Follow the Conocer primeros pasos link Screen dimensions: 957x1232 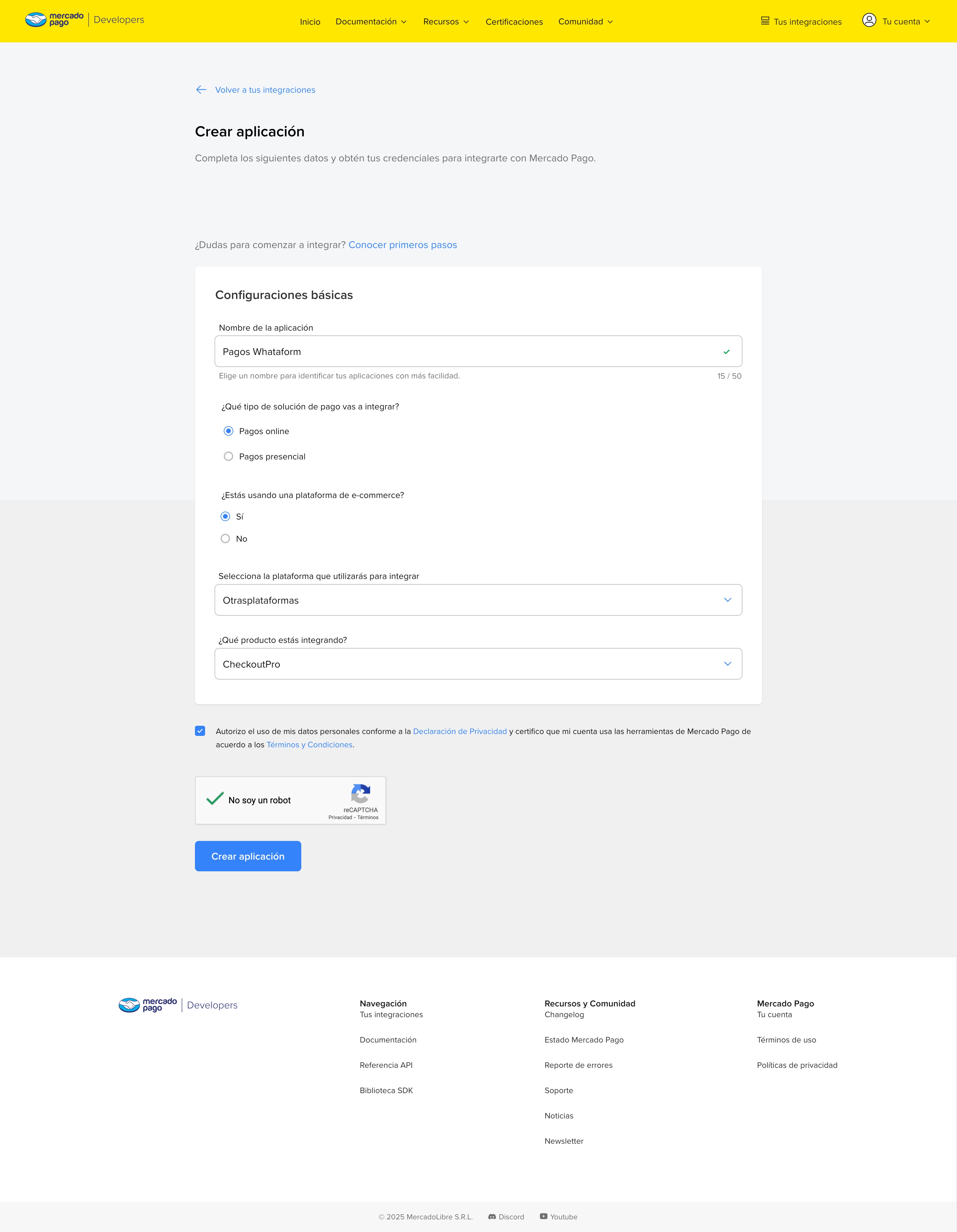coord(402,245)
